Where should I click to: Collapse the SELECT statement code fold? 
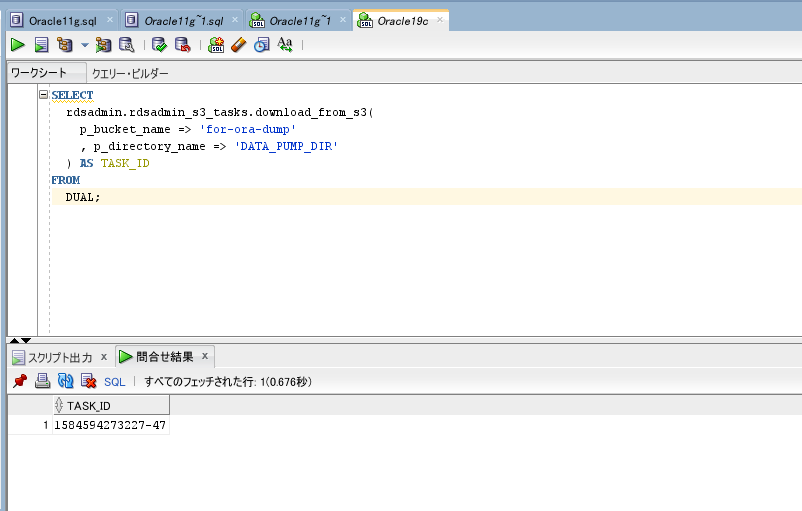click(x=43, y=95)
